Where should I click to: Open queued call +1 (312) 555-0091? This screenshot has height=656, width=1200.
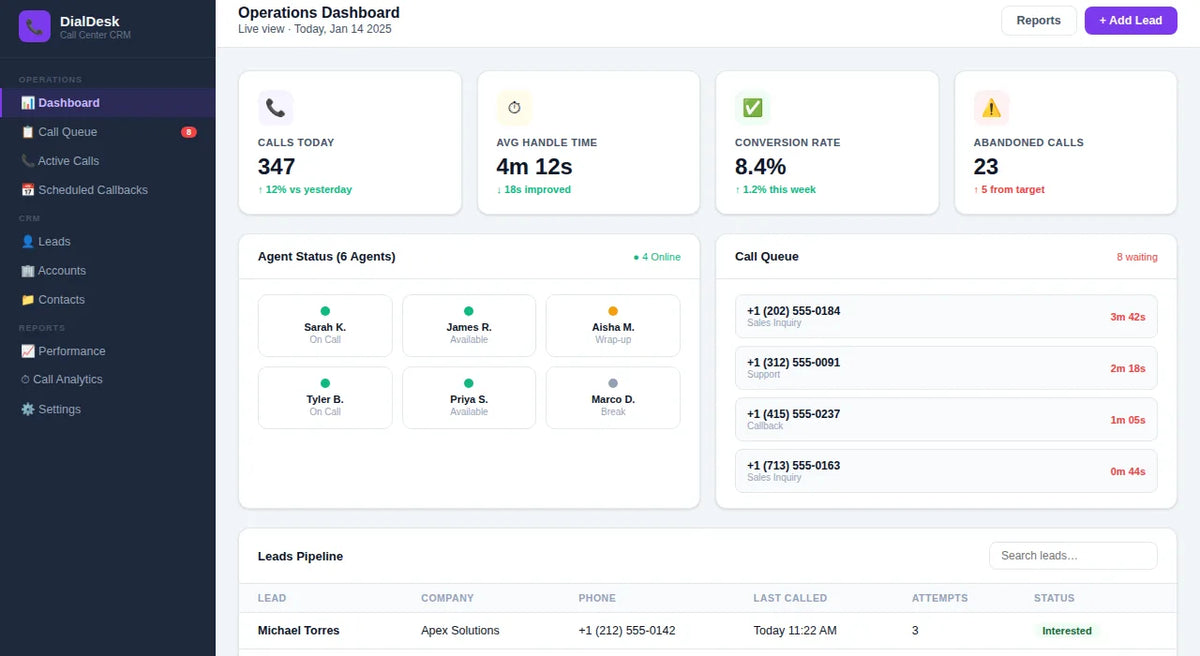(946, 368)
